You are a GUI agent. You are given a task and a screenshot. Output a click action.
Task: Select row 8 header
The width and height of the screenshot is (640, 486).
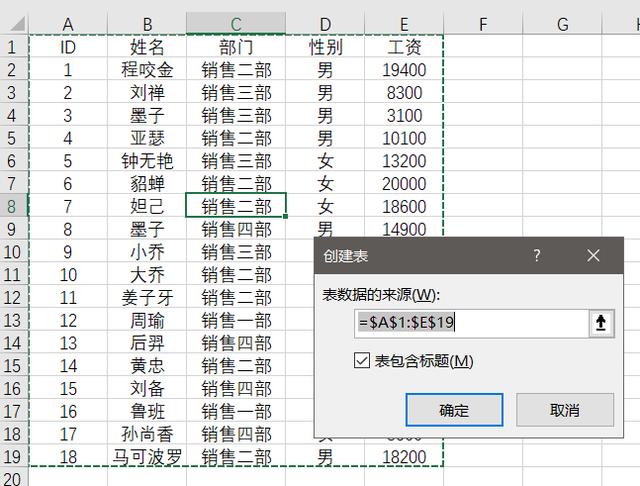click(x=12, y=206)
